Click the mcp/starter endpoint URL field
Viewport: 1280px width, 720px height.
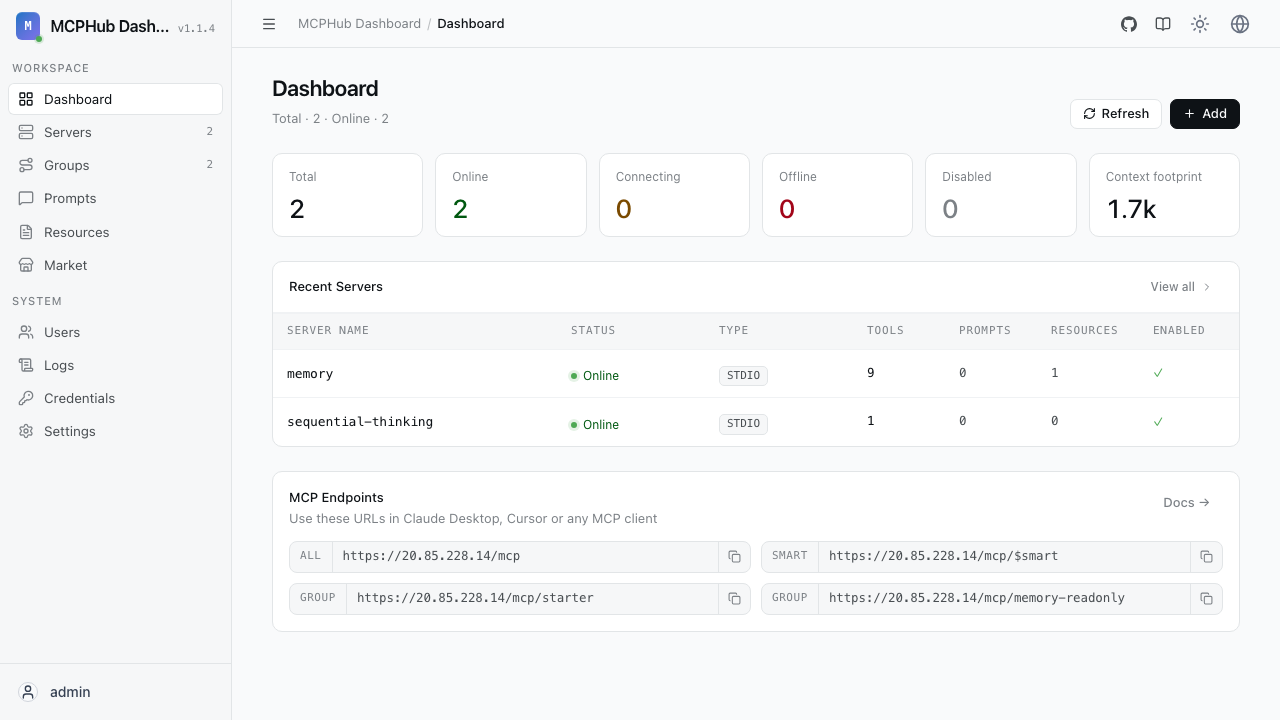tap(533, 599)
